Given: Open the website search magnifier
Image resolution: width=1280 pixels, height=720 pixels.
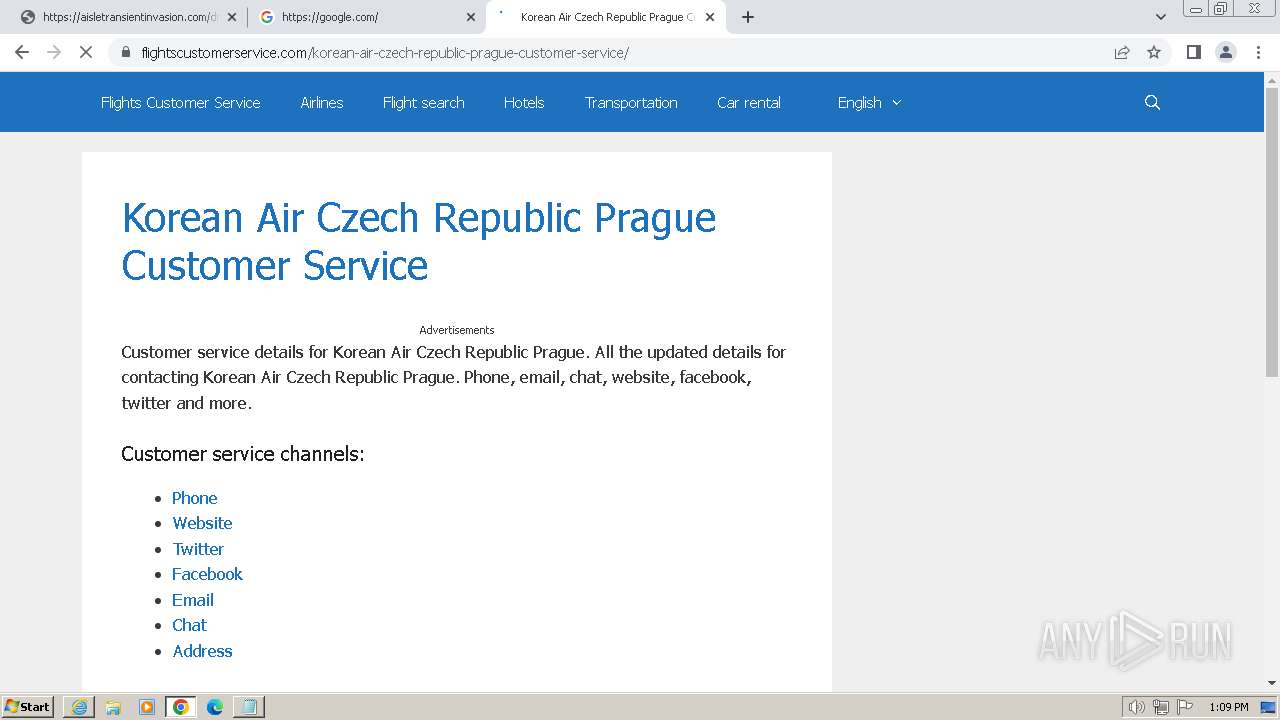Looking at the screenshot, I should pos(1152,102).
